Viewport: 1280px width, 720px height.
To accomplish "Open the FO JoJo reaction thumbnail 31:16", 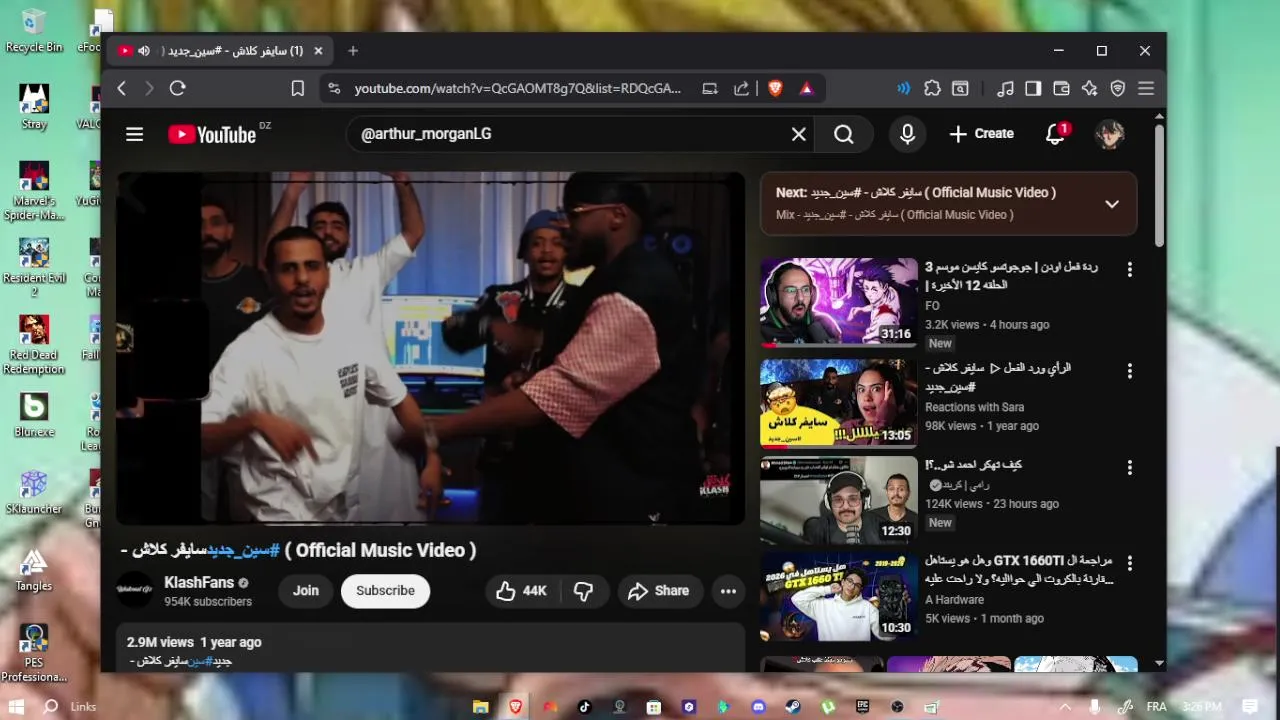I will click(x=838, y=302).
